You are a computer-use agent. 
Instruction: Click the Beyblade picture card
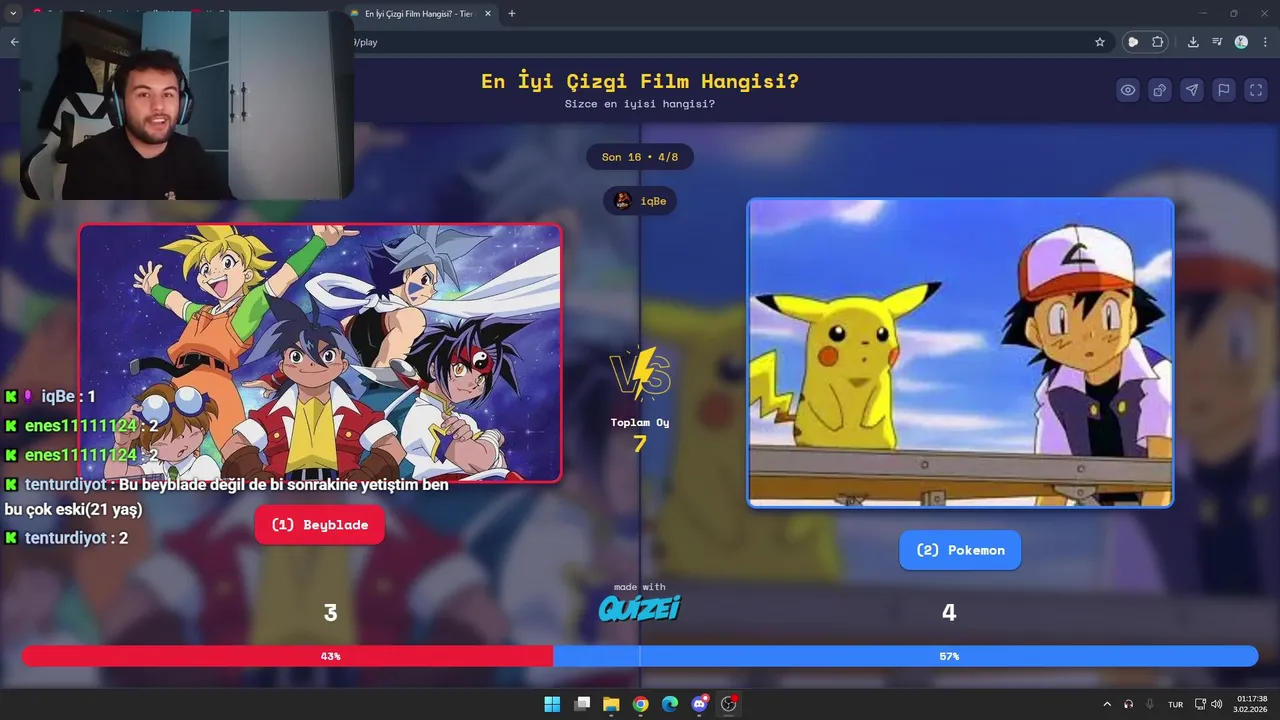click(x=320, y=352)
